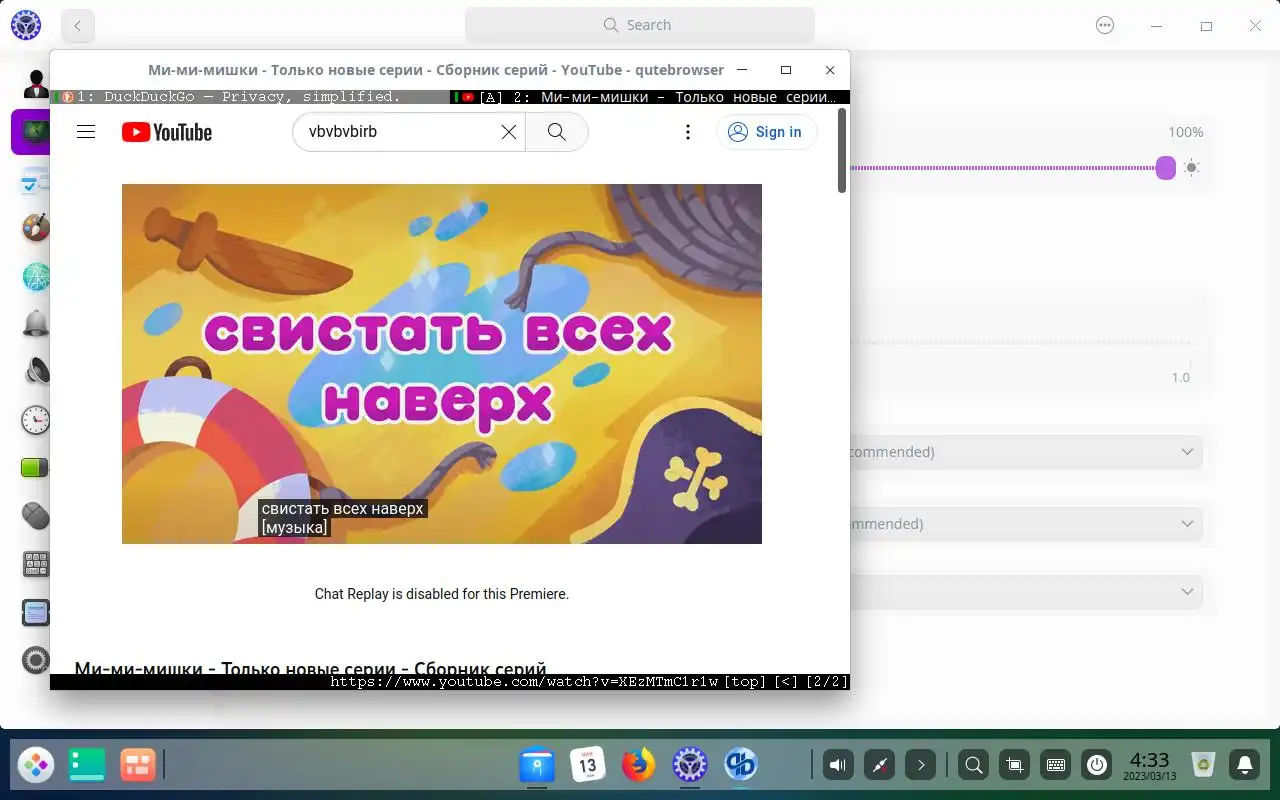The height and width of the screenshot is (800, 1280).
Task: Click the YouTube magnifier search button
Action: 557,132
